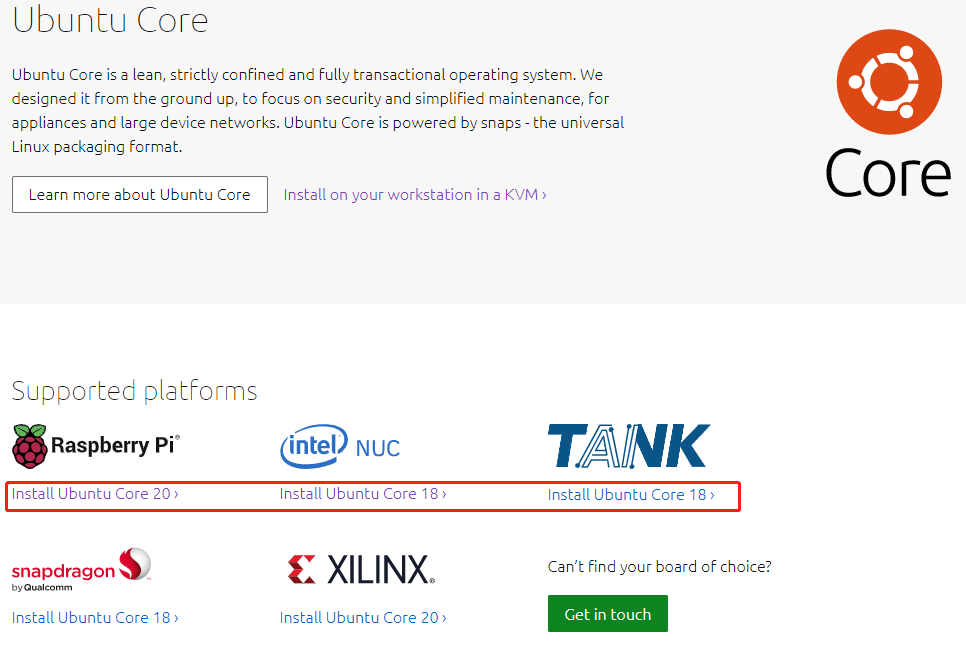Image resolution: width=966 pixels, height=651 pixels.
Task: Click the Intel NUC logo
Action: click(x=340, y=446)
